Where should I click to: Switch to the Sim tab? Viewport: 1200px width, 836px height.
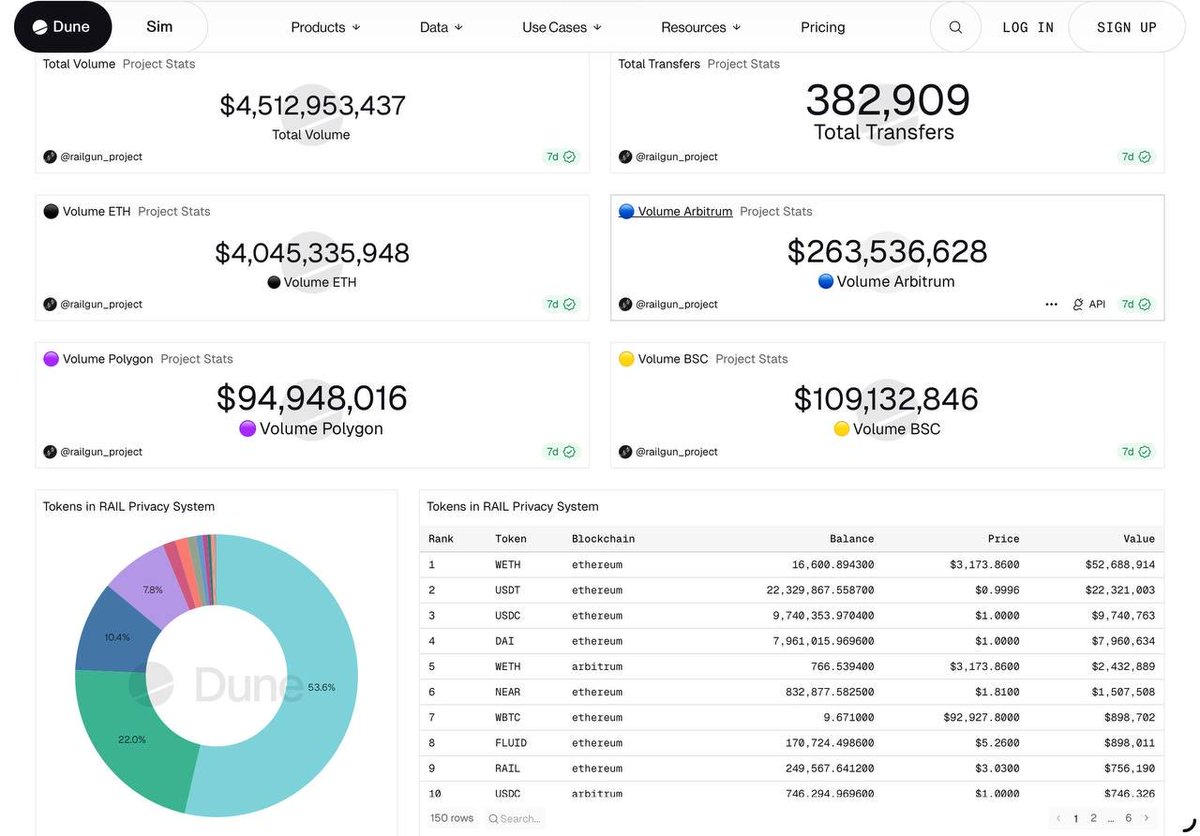click(x=160, y=27)
